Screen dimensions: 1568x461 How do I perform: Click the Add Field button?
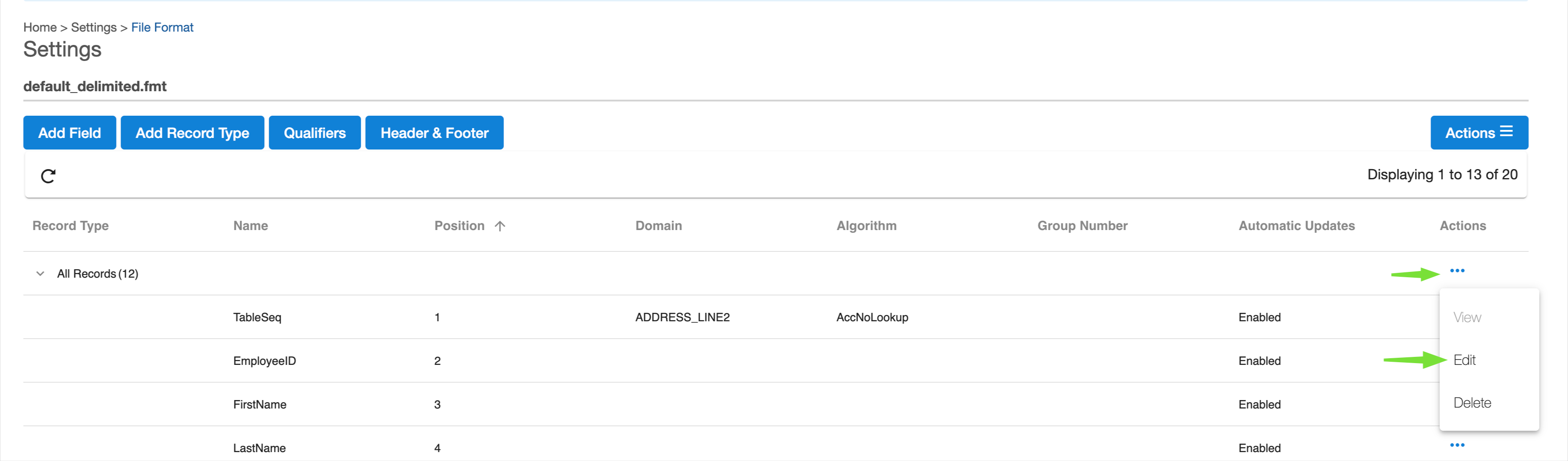[69, 133]
